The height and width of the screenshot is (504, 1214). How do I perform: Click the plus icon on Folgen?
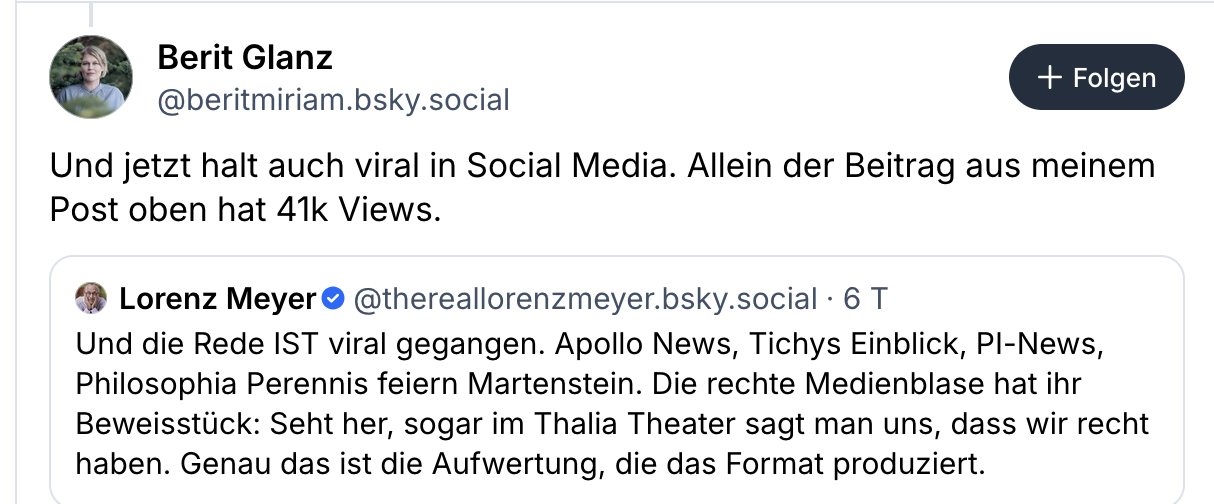[x=1049, y=78]
